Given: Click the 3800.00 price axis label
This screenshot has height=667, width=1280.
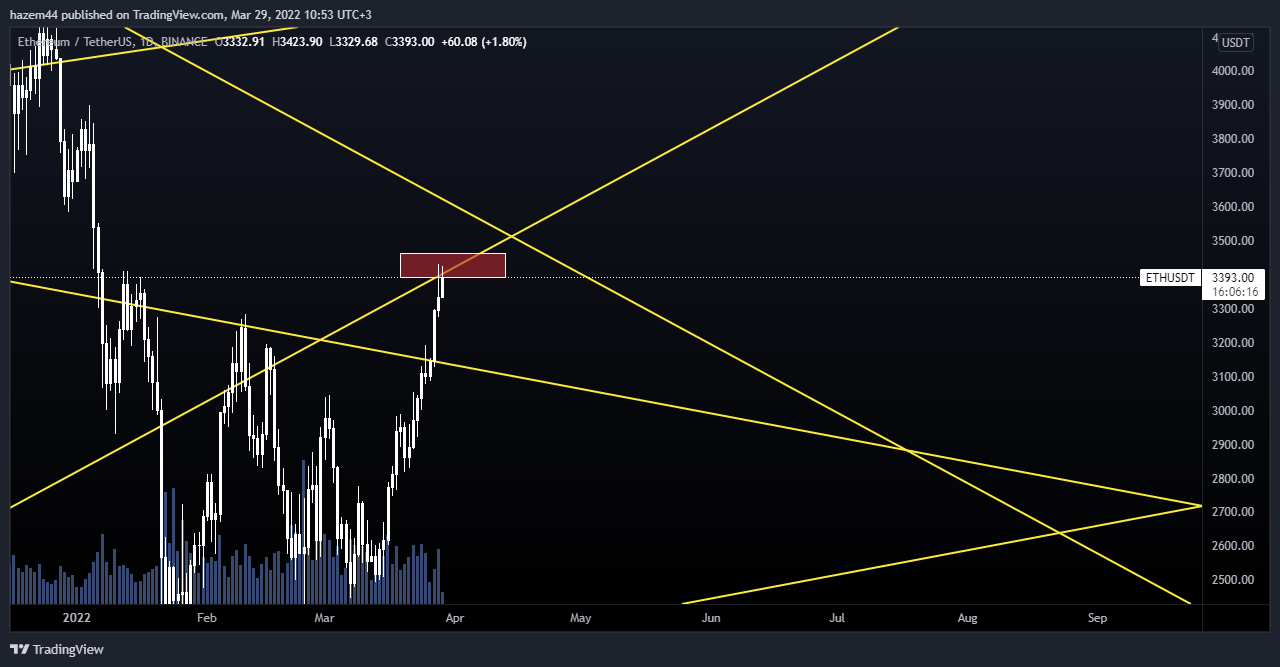Looking at the screenshot, I should point(1233,139).
